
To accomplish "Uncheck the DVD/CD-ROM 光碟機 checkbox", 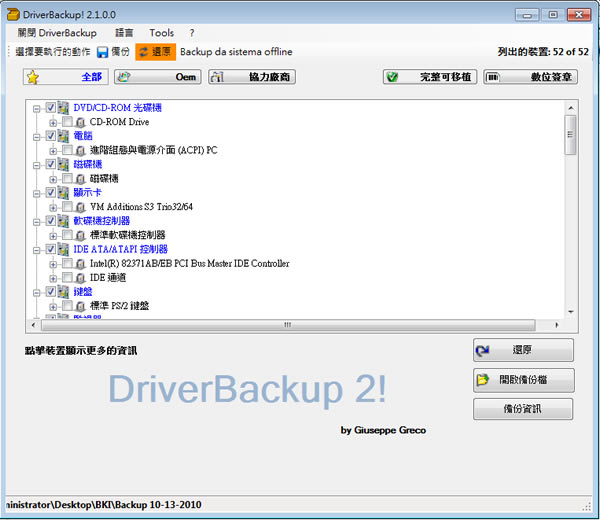I will 51,108.
